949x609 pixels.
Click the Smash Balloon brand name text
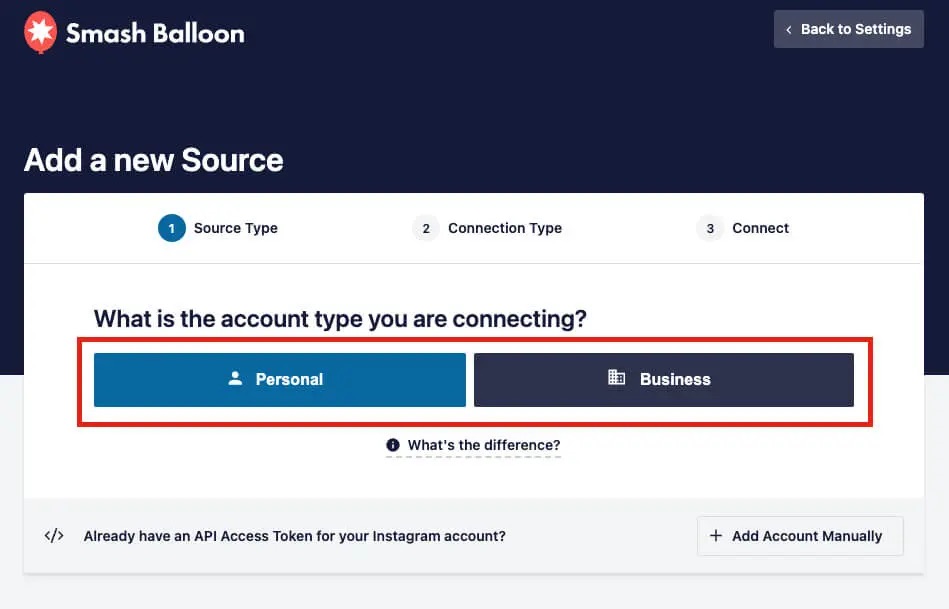(155, 33)
